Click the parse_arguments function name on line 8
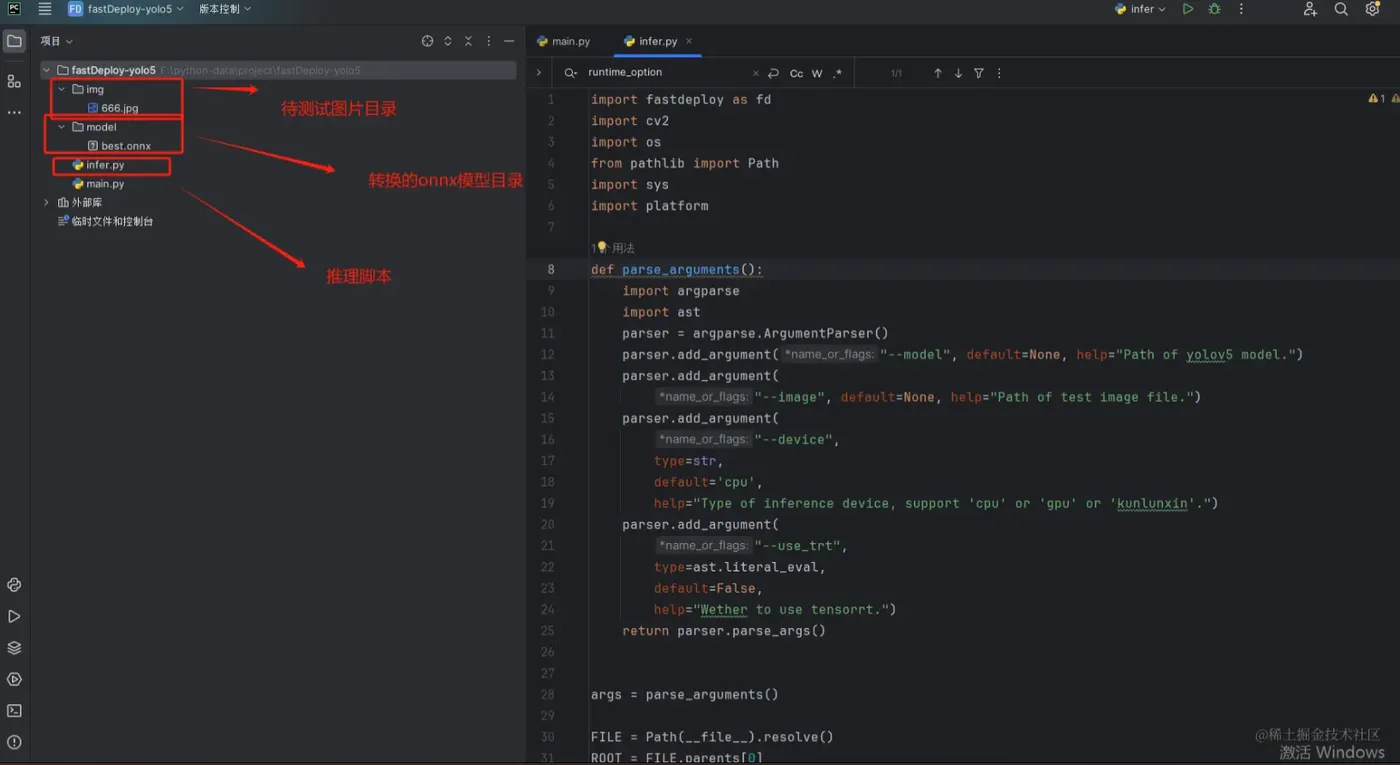Viewport: 1400px width, 765px height. 681,270
